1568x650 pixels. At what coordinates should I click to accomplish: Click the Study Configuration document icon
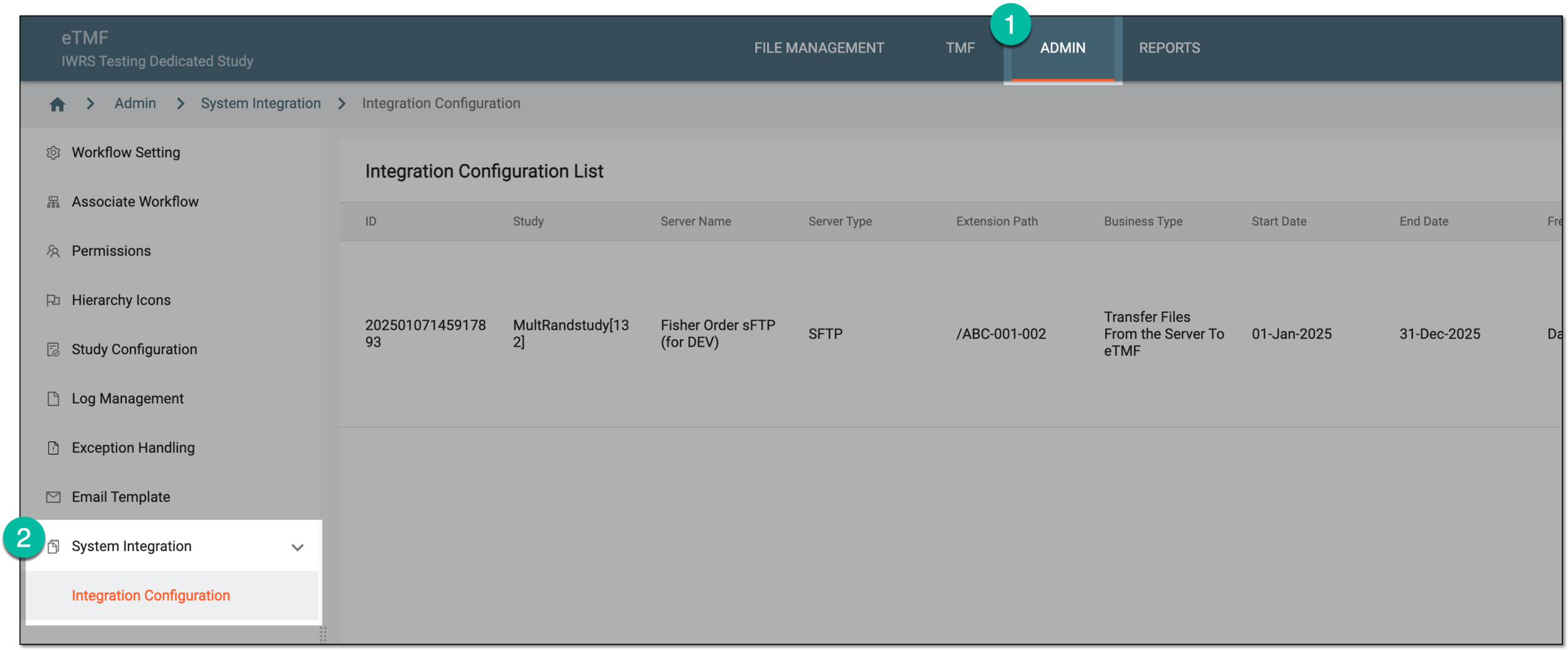(x=53, y=349)
